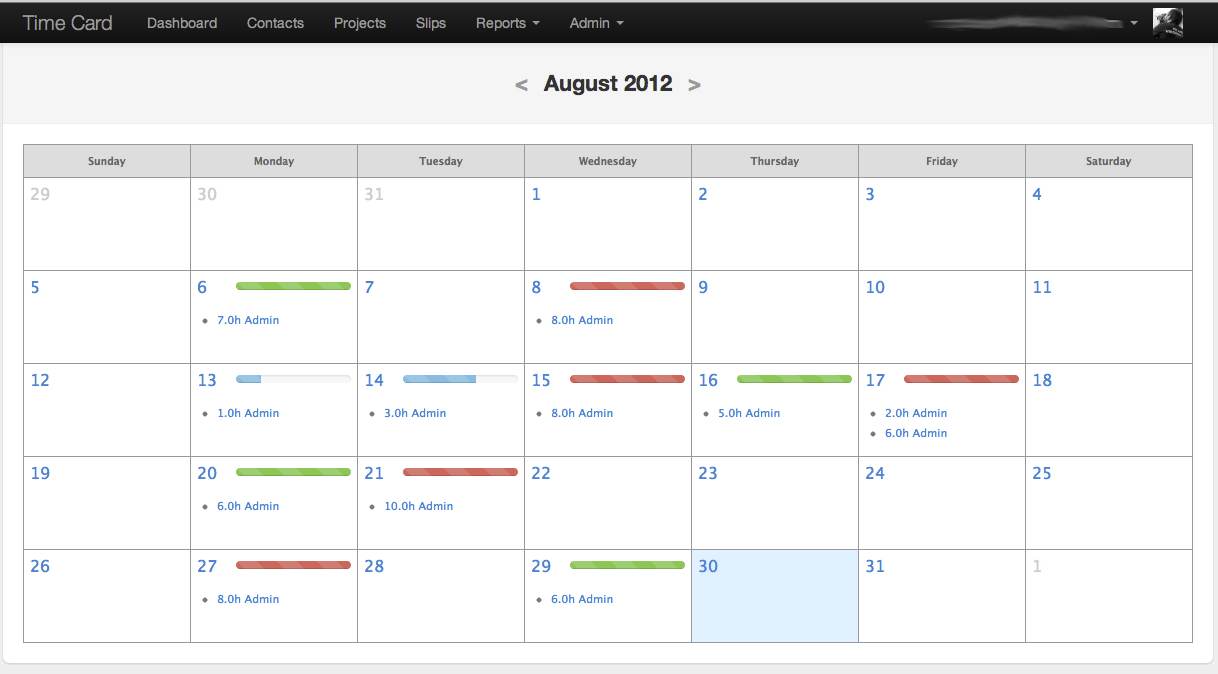Click the green progress bar on day 16
1218x674 pixels.
pyautogui.click(x=794, y=379)
